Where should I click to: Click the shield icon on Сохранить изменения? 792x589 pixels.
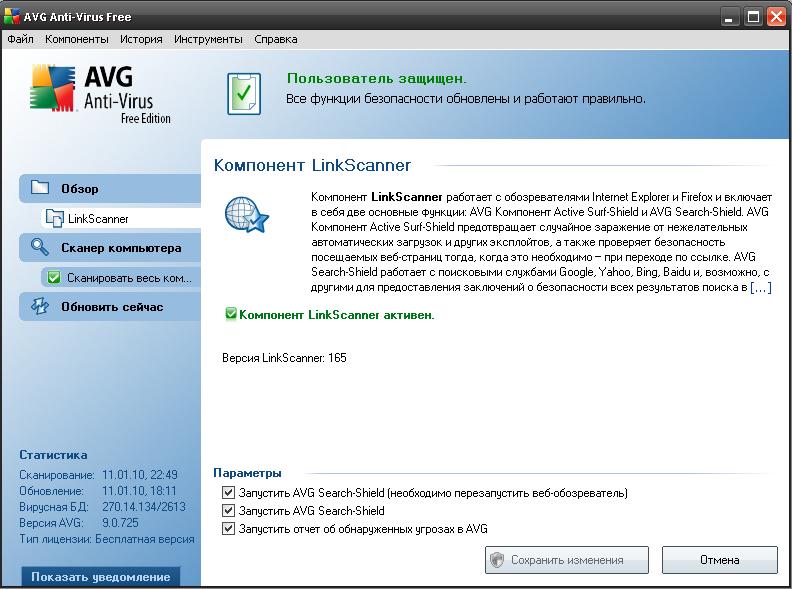pyautogui.click(x=498, y=560)
